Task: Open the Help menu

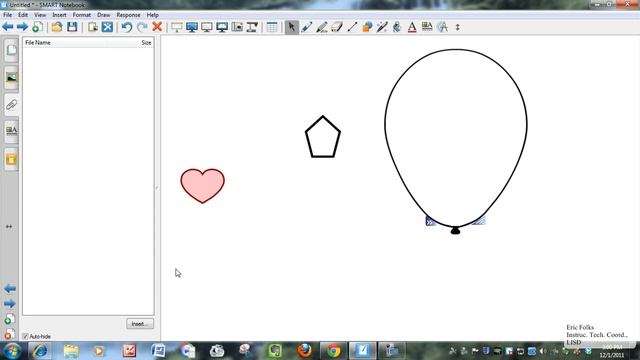Action: 153,15
